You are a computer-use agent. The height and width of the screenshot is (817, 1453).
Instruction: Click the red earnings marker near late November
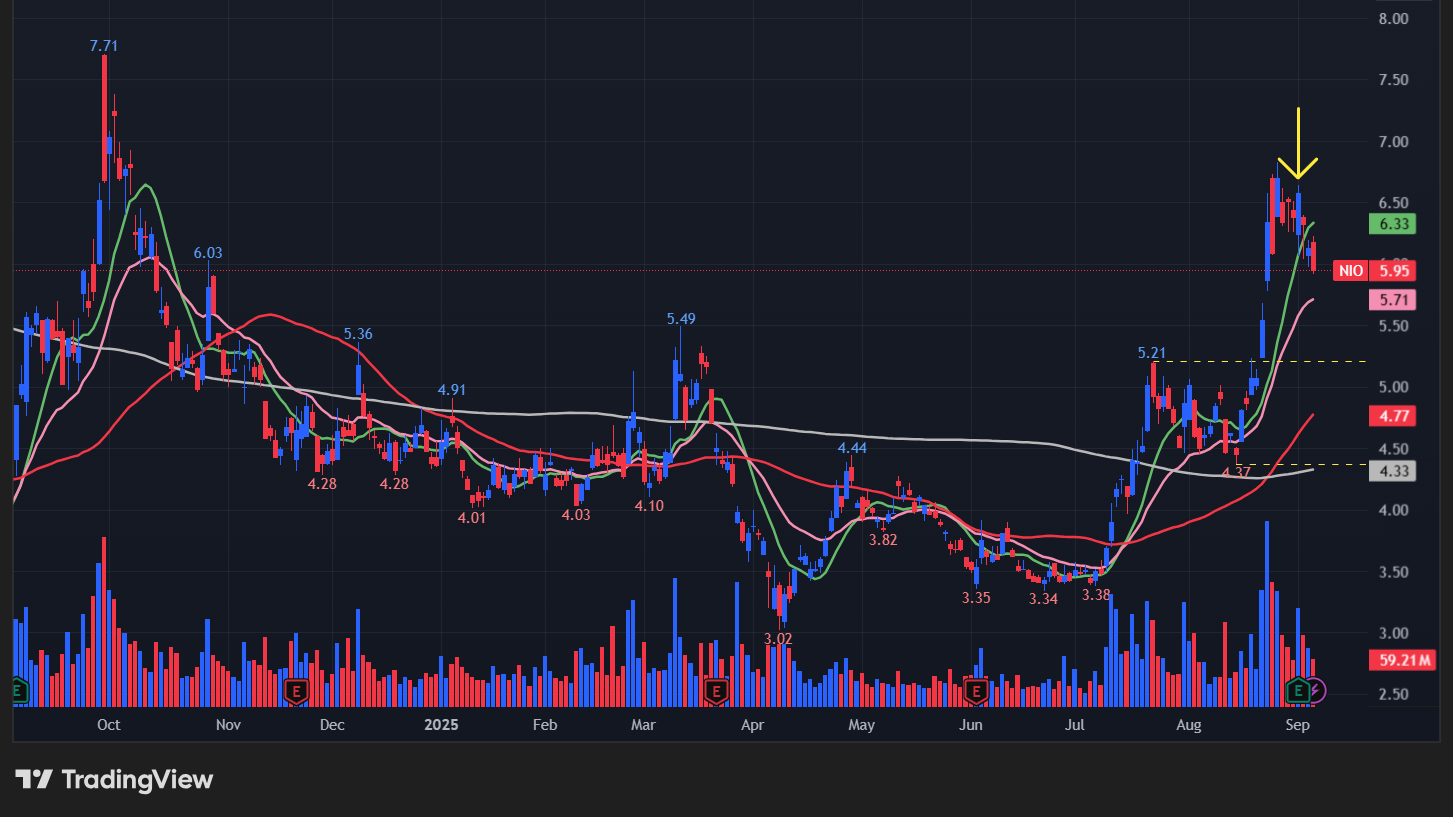295,690
